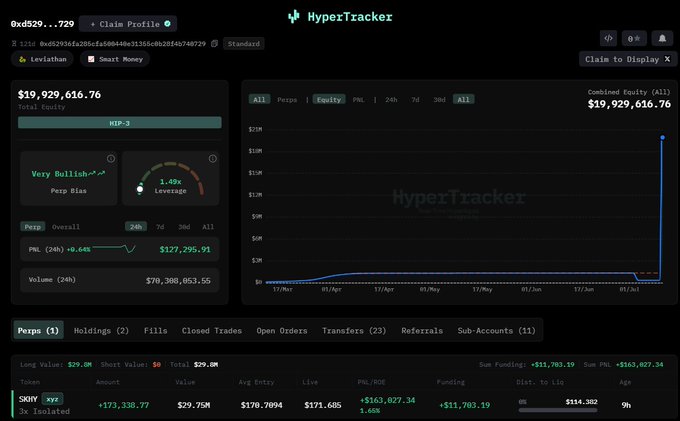Screen dimensions: 680x421
Task: Click the Dist. to Liq column header
Action: pos(540,382)
